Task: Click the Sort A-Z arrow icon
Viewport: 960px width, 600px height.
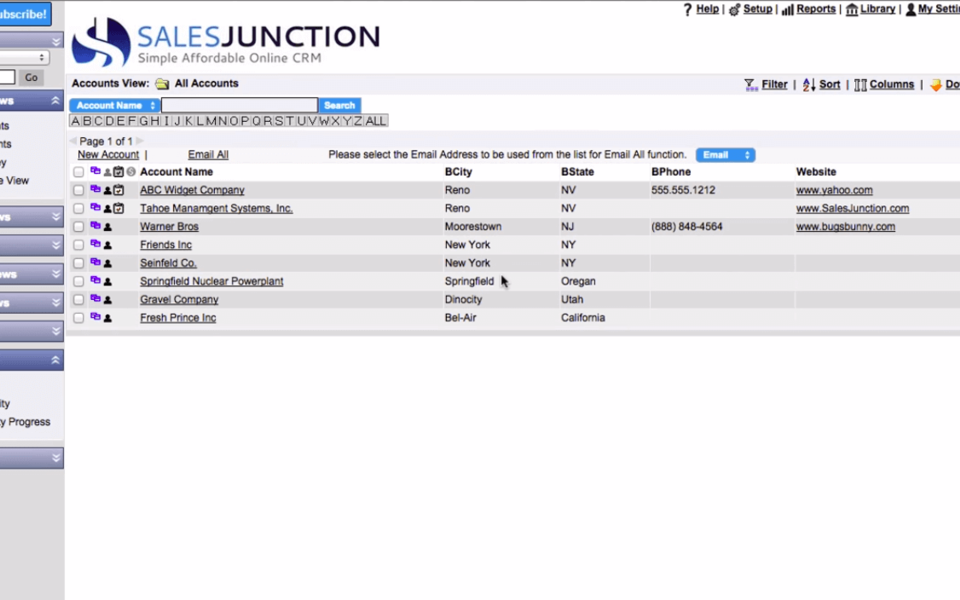Action: point(809,85)
